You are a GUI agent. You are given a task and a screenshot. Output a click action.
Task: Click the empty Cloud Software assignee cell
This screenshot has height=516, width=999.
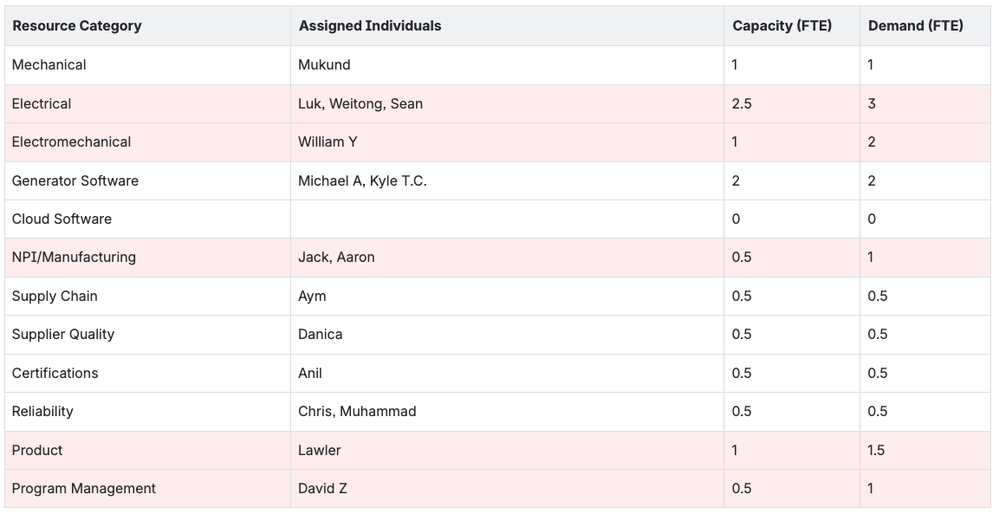[507, 219]
